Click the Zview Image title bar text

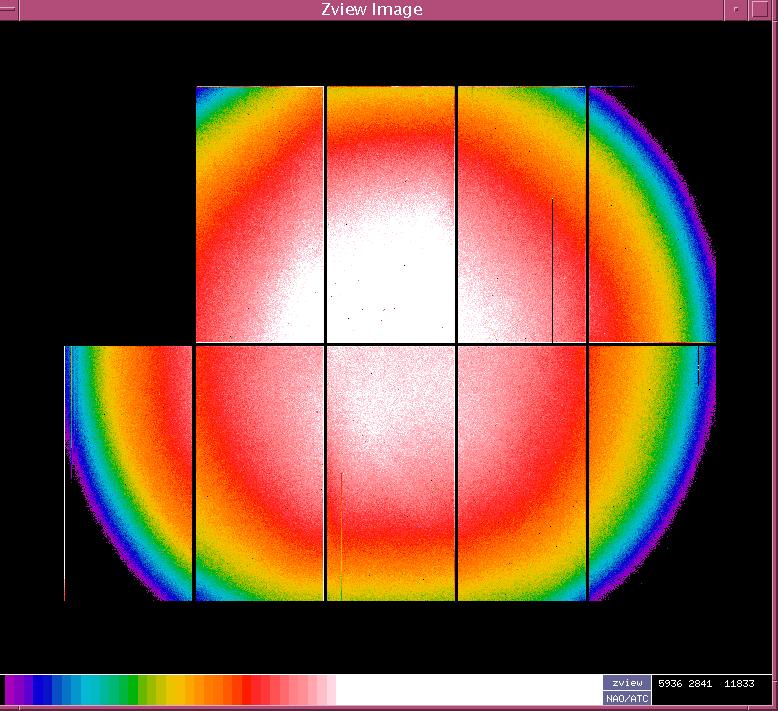[372, 10]
